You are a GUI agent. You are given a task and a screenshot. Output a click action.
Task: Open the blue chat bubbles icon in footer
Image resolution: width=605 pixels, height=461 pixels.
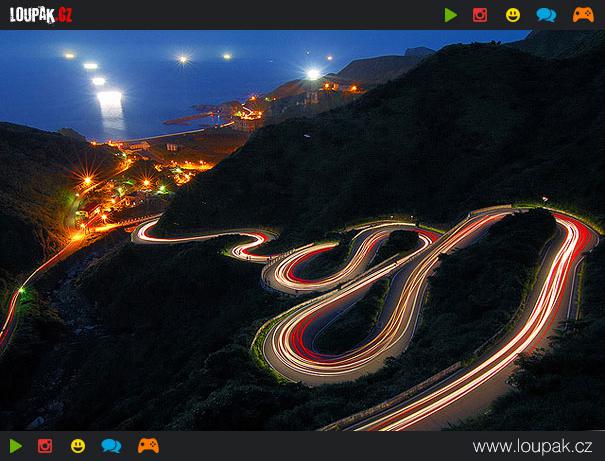[x=111, y=446]
